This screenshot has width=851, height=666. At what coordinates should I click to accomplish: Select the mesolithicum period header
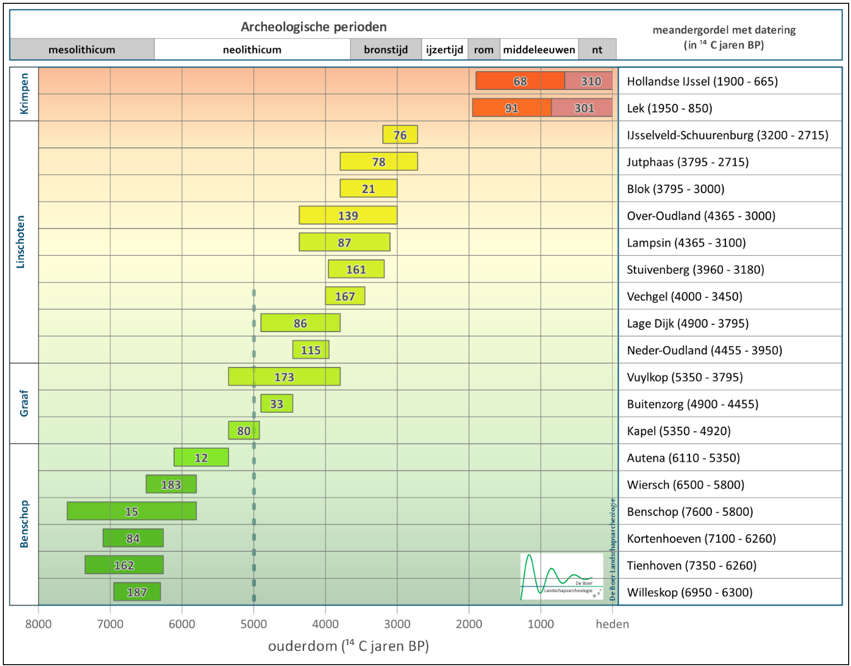[x=82, y=49]
